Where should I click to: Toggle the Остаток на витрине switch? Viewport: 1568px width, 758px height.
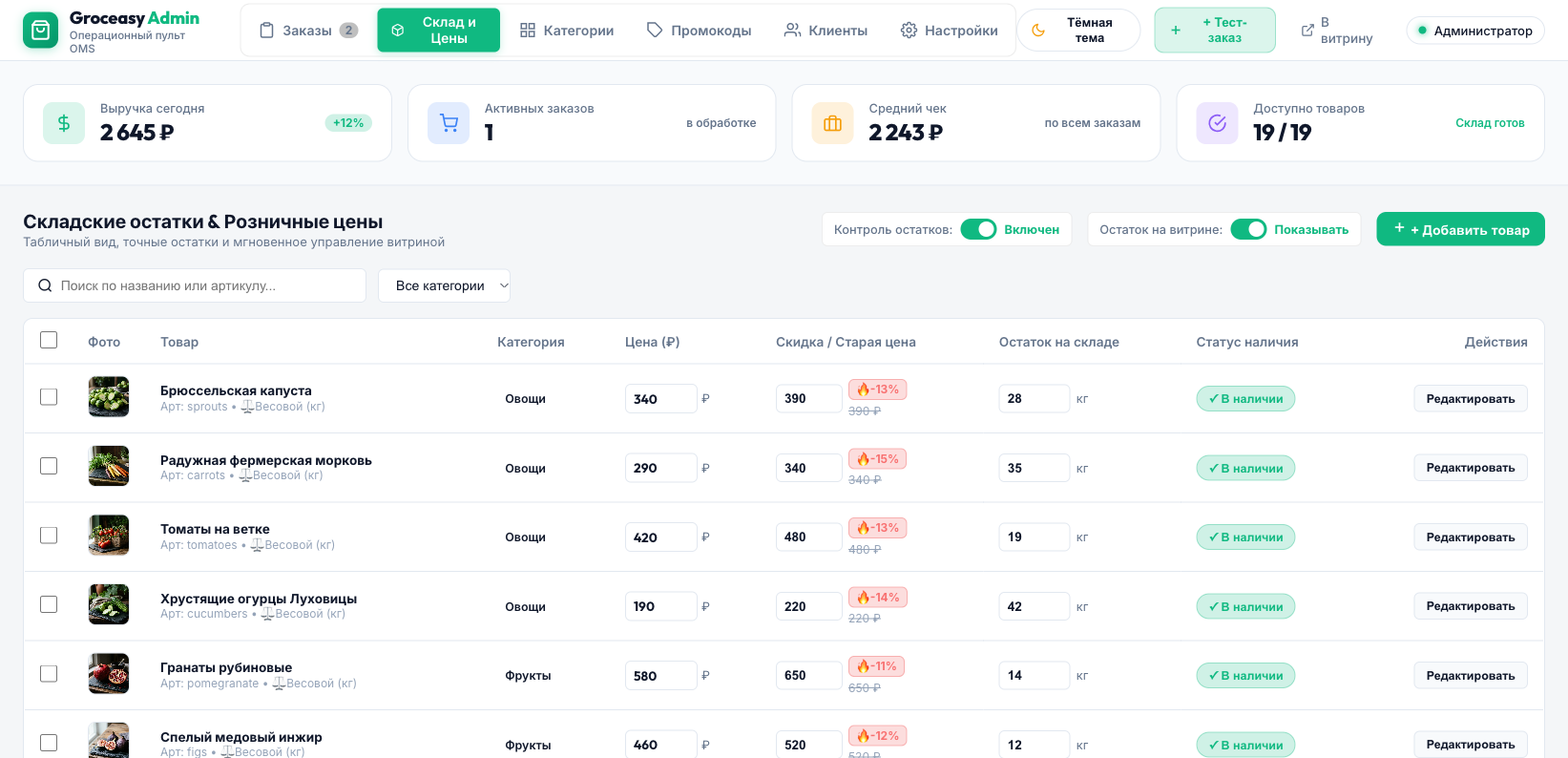click(x=1248, y=229)
